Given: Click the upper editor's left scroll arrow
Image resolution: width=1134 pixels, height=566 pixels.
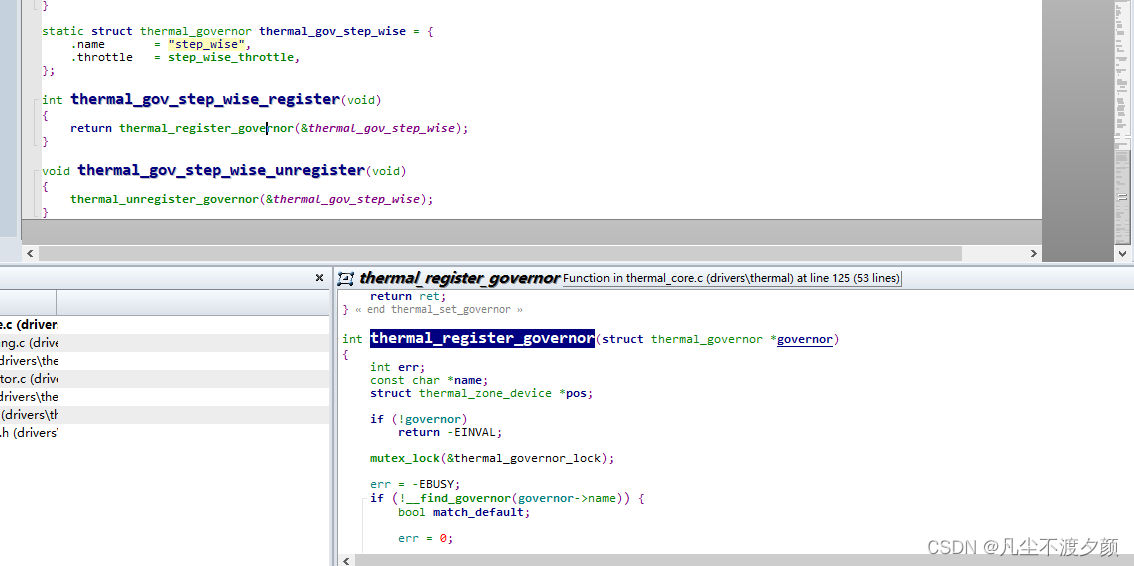Looking at the screenshot, I should [x=30, y=254].
